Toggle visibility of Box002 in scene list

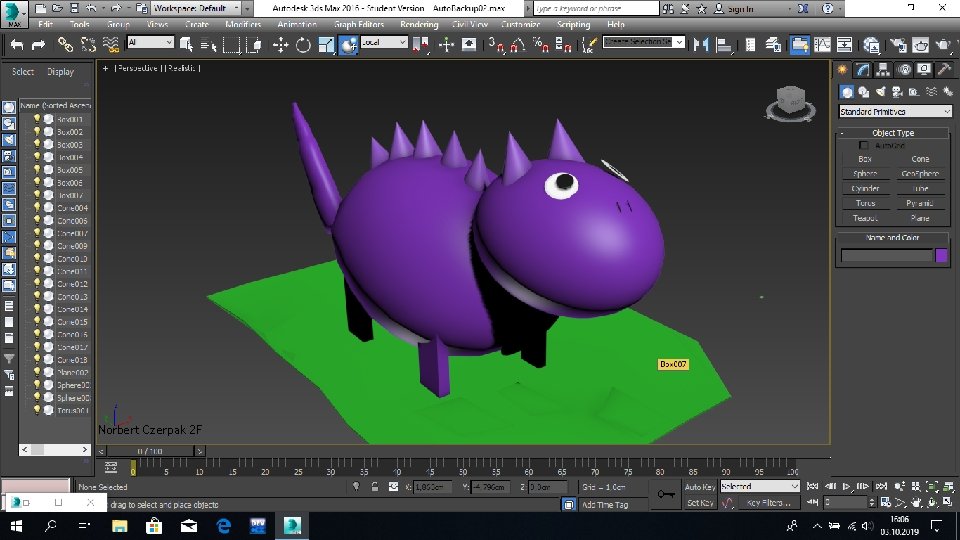point(37,131)
